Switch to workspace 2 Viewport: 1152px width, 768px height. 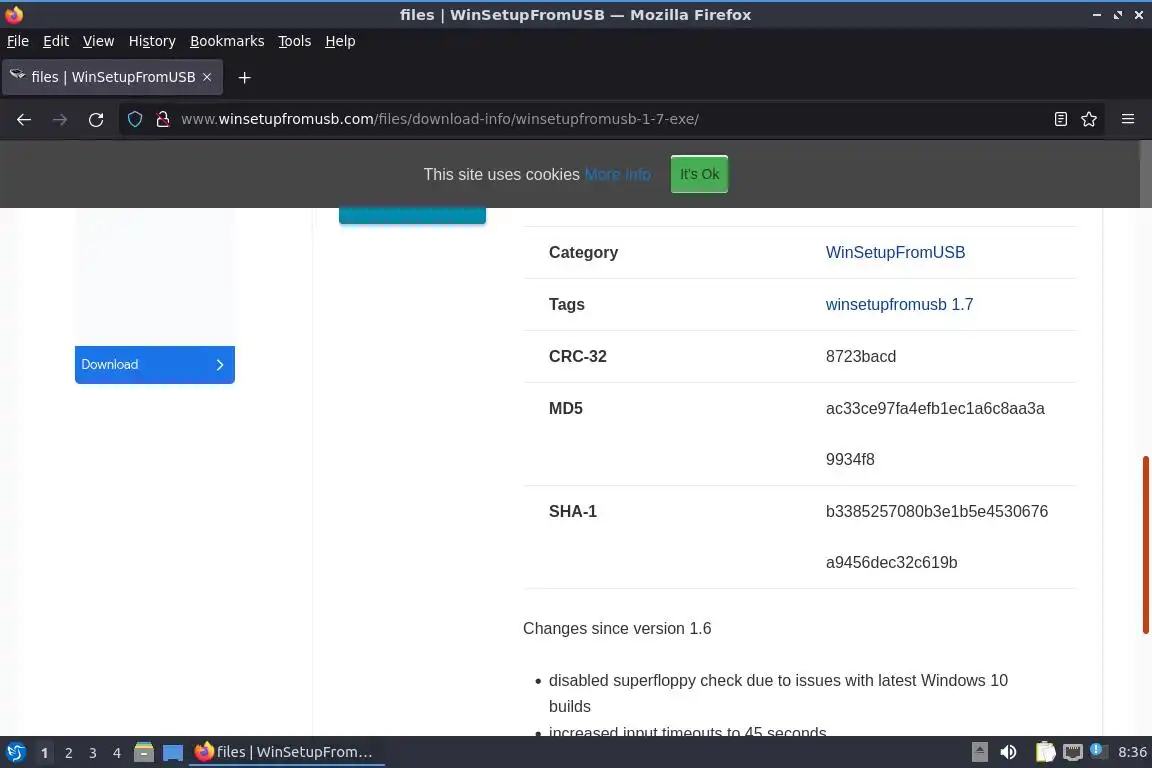68,753
